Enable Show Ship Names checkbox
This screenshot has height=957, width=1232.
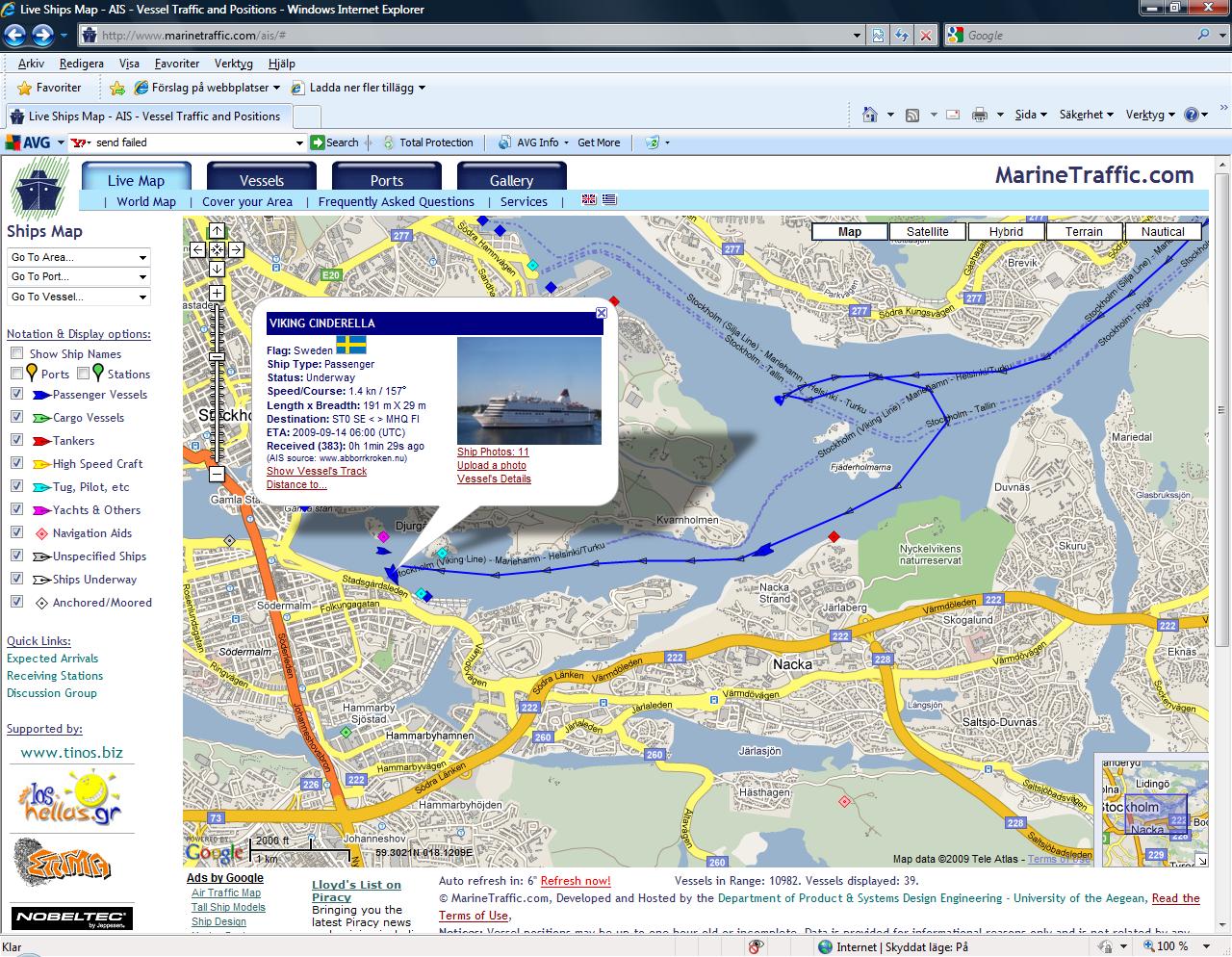click(16, 353)
